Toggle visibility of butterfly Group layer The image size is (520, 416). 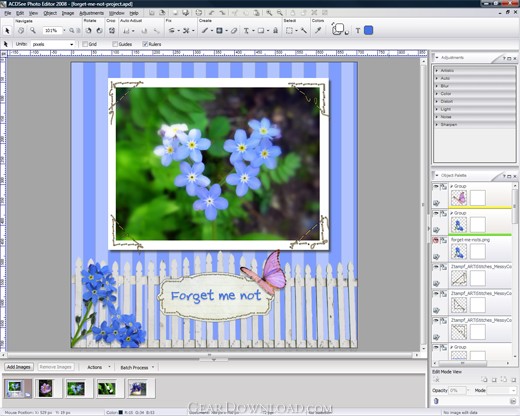(x=436, y=186)
